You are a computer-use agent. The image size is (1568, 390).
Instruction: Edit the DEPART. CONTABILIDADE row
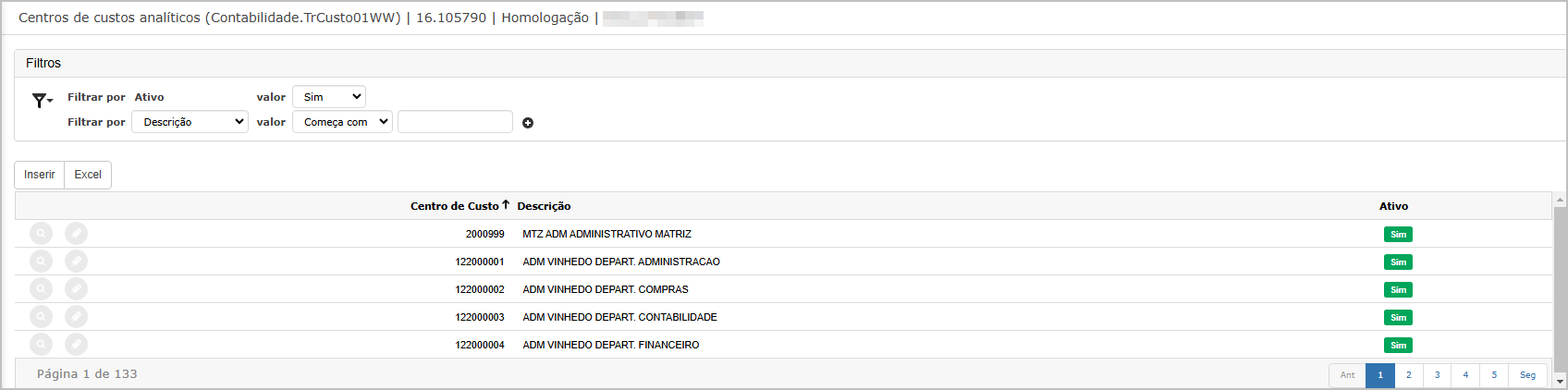pyautogui.click(x=76, y=317)
